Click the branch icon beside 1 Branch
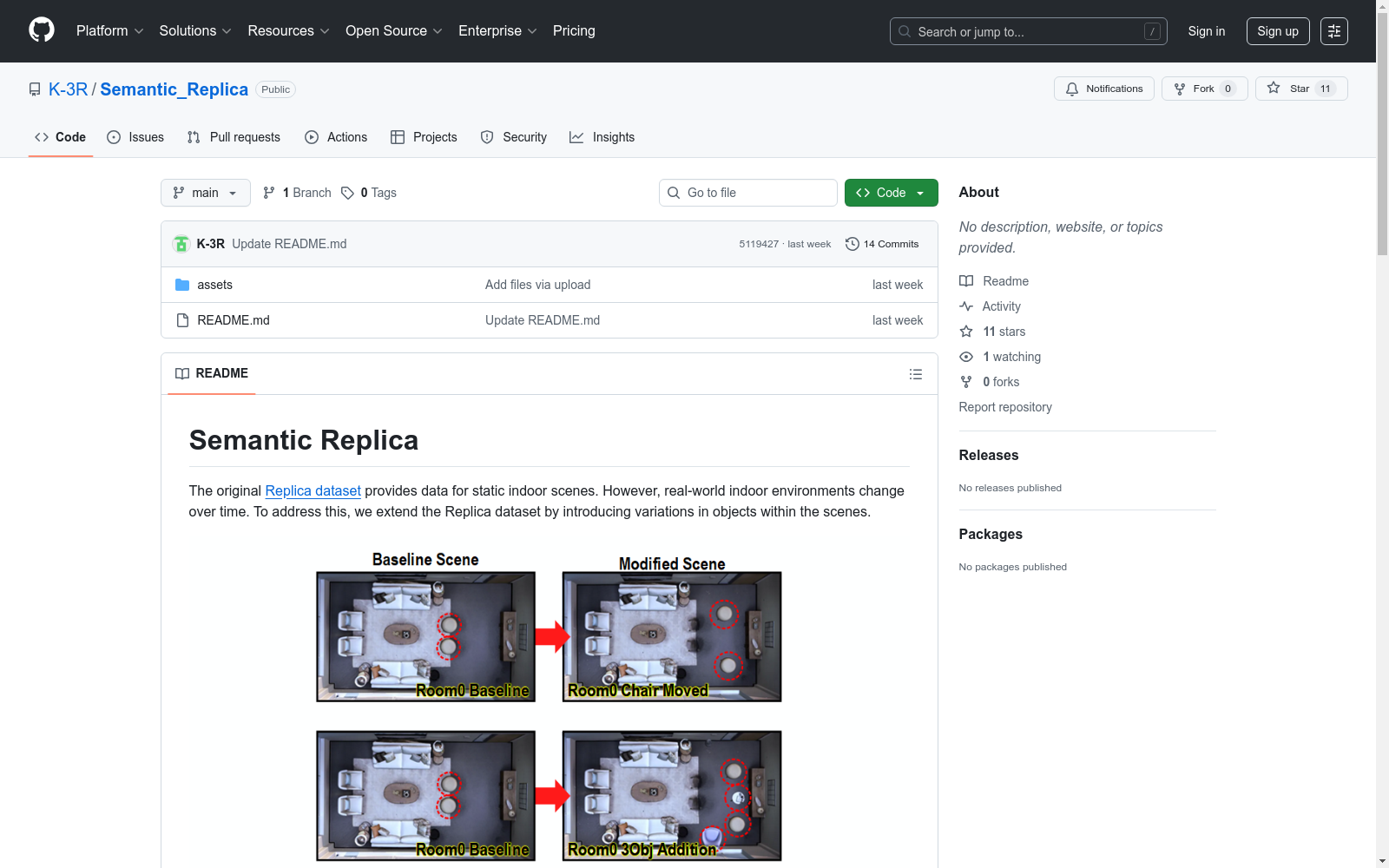This screenshot has height=868, width=1389. coord(269,193)
